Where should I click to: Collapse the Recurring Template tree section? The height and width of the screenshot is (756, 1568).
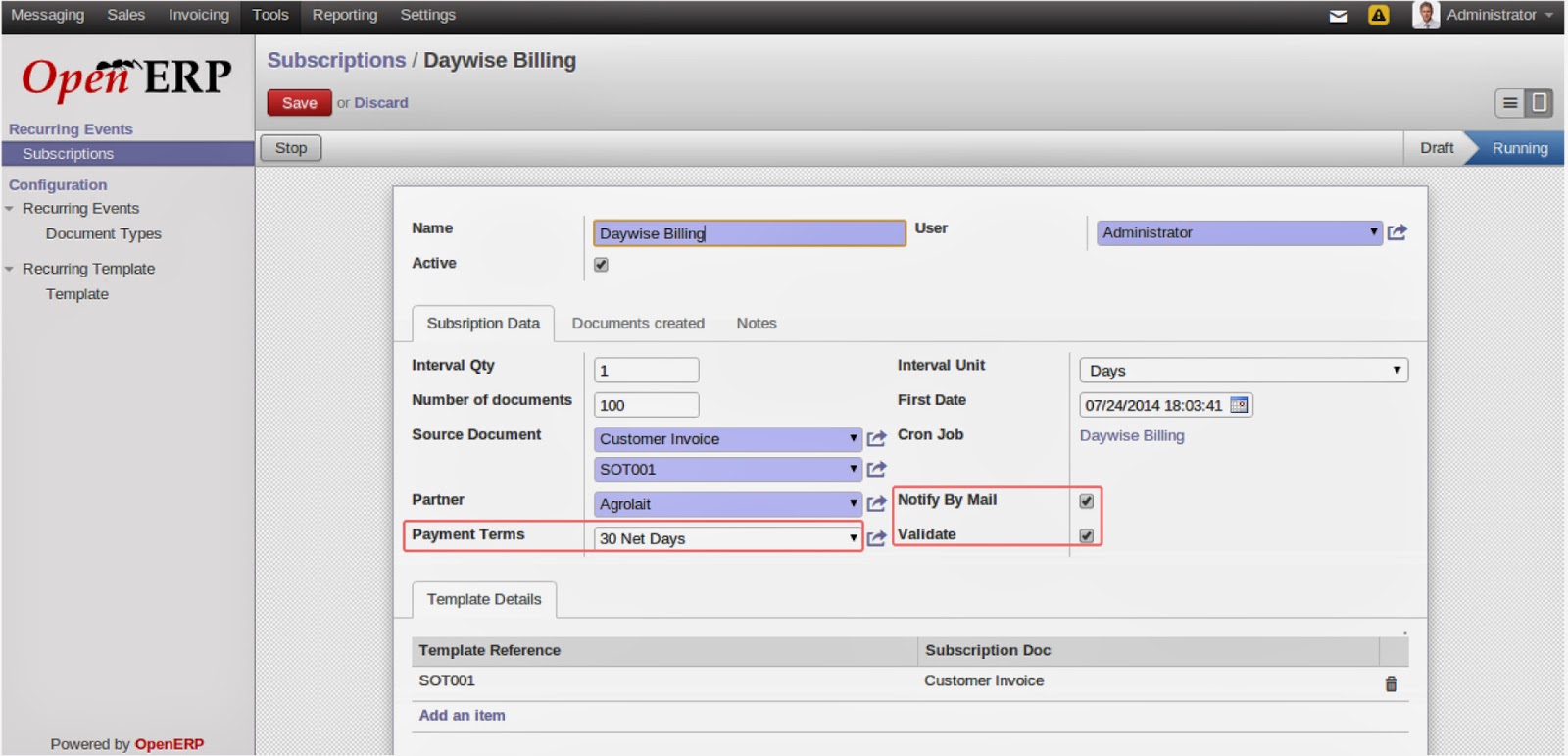[9, 269]
